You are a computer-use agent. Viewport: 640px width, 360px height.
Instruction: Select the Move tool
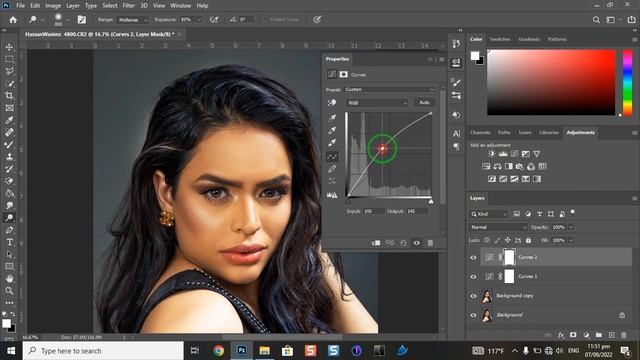click(9, 47)
